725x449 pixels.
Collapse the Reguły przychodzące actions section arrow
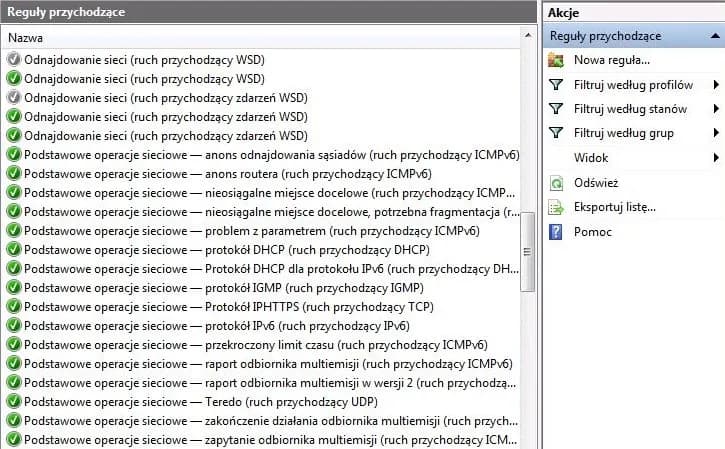tap(715, 36)
